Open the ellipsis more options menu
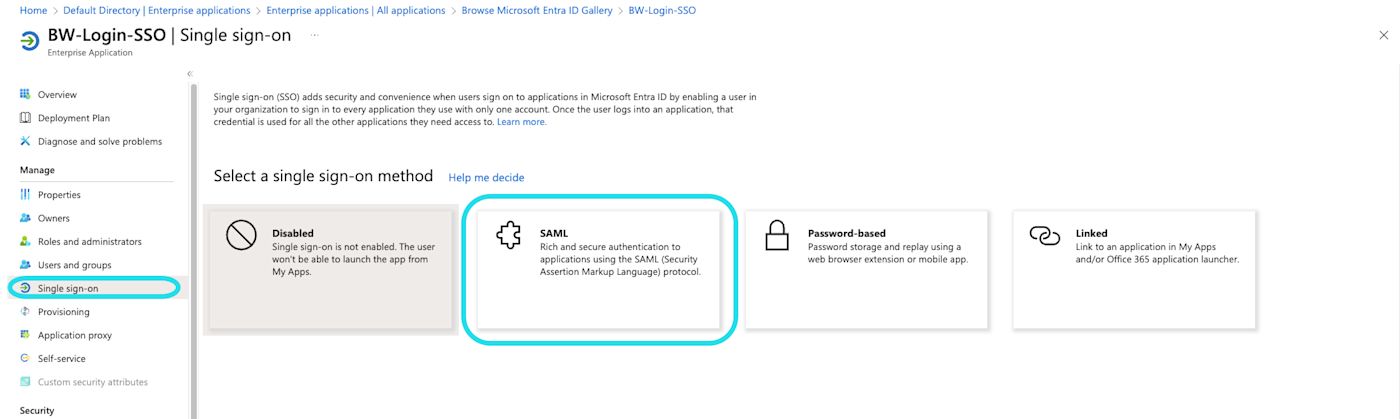1400x419 pixels. (314, 35)
